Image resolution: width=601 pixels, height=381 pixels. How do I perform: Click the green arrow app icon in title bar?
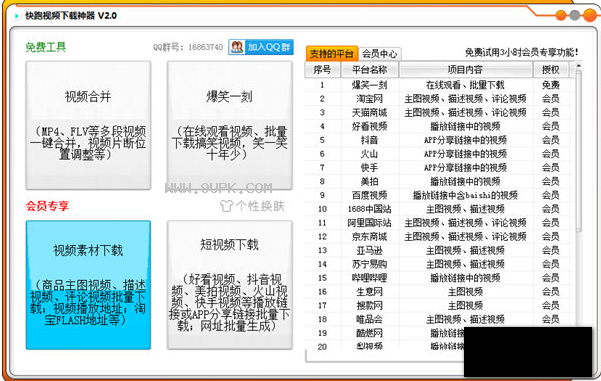(x=17, y=16)
